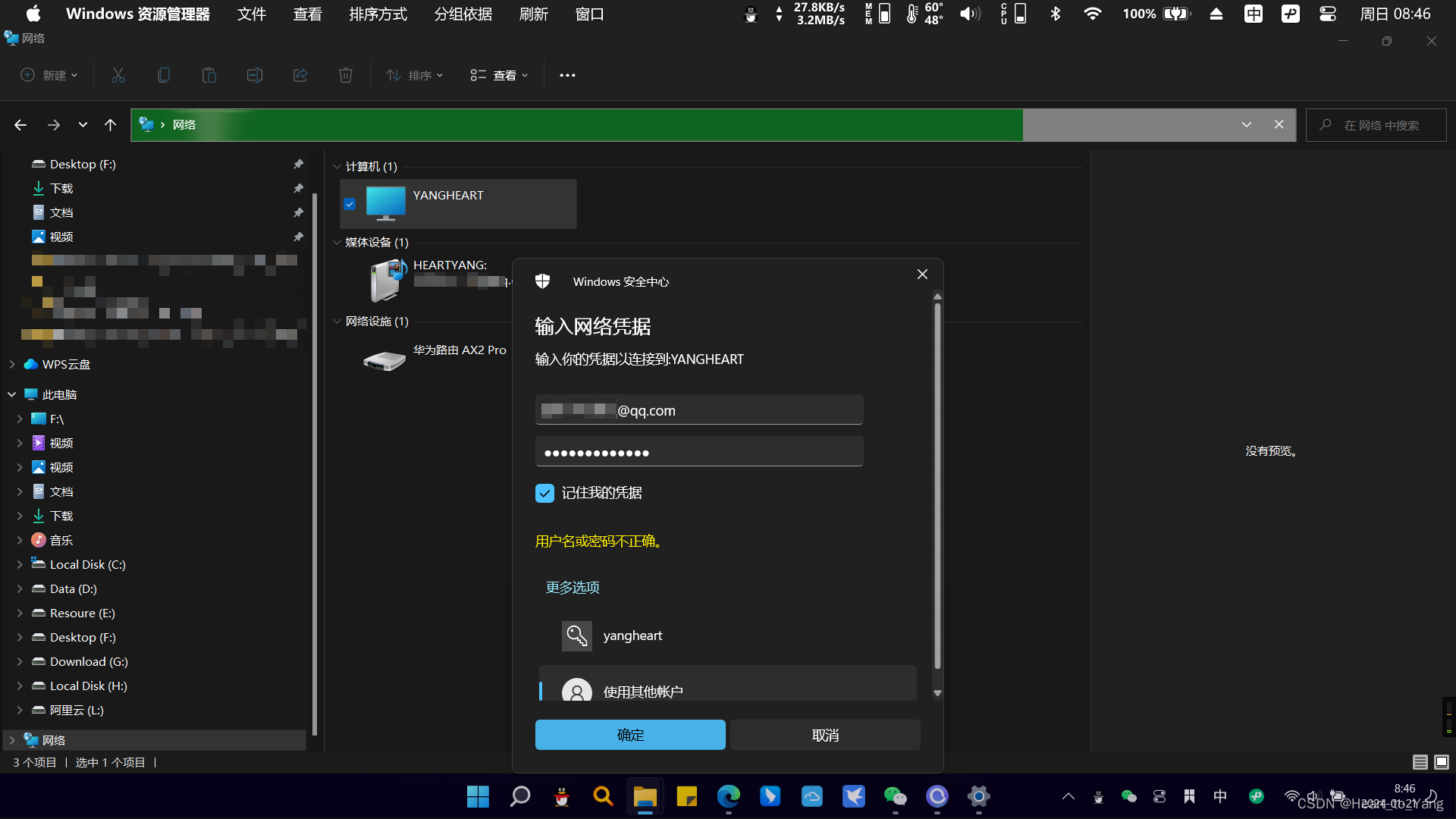Image resolution: width=1456 pixels, height=819 pixels.
Task: Click the Paste clipboard toolbar icon
Action: (209, 75)
